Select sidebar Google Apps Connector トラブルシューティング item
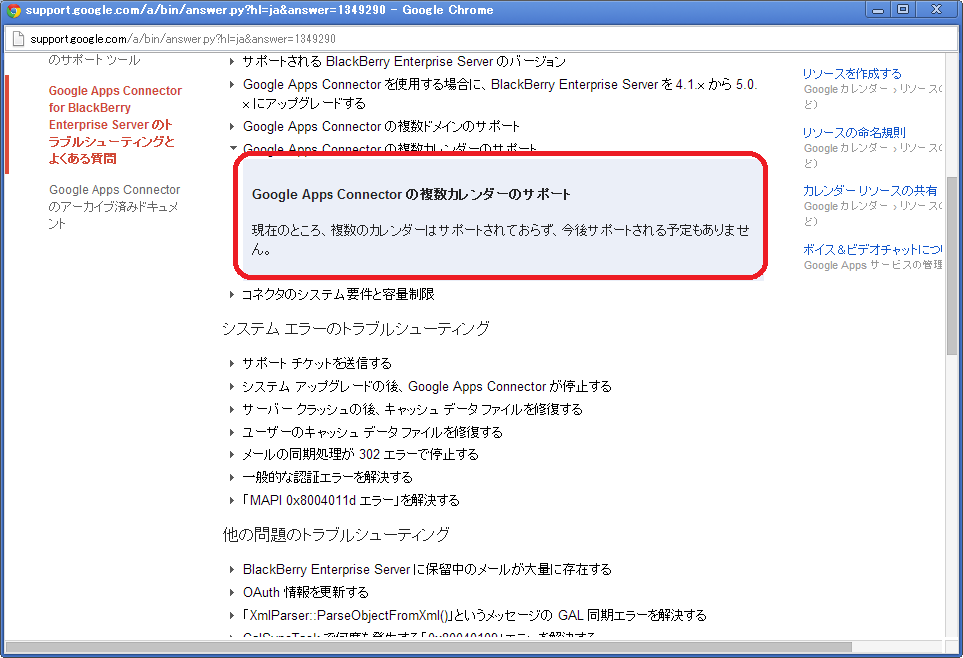Viewport: 963px width, 658px height. (x=114, y=125)
